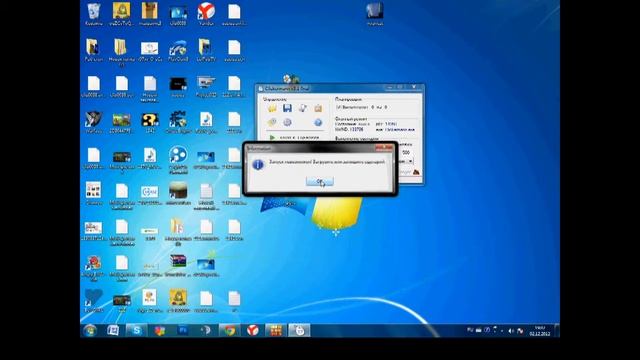Open Skype from the taskbar
The width and height of the screenshot is (640, 360).
[x=136, y=331]
